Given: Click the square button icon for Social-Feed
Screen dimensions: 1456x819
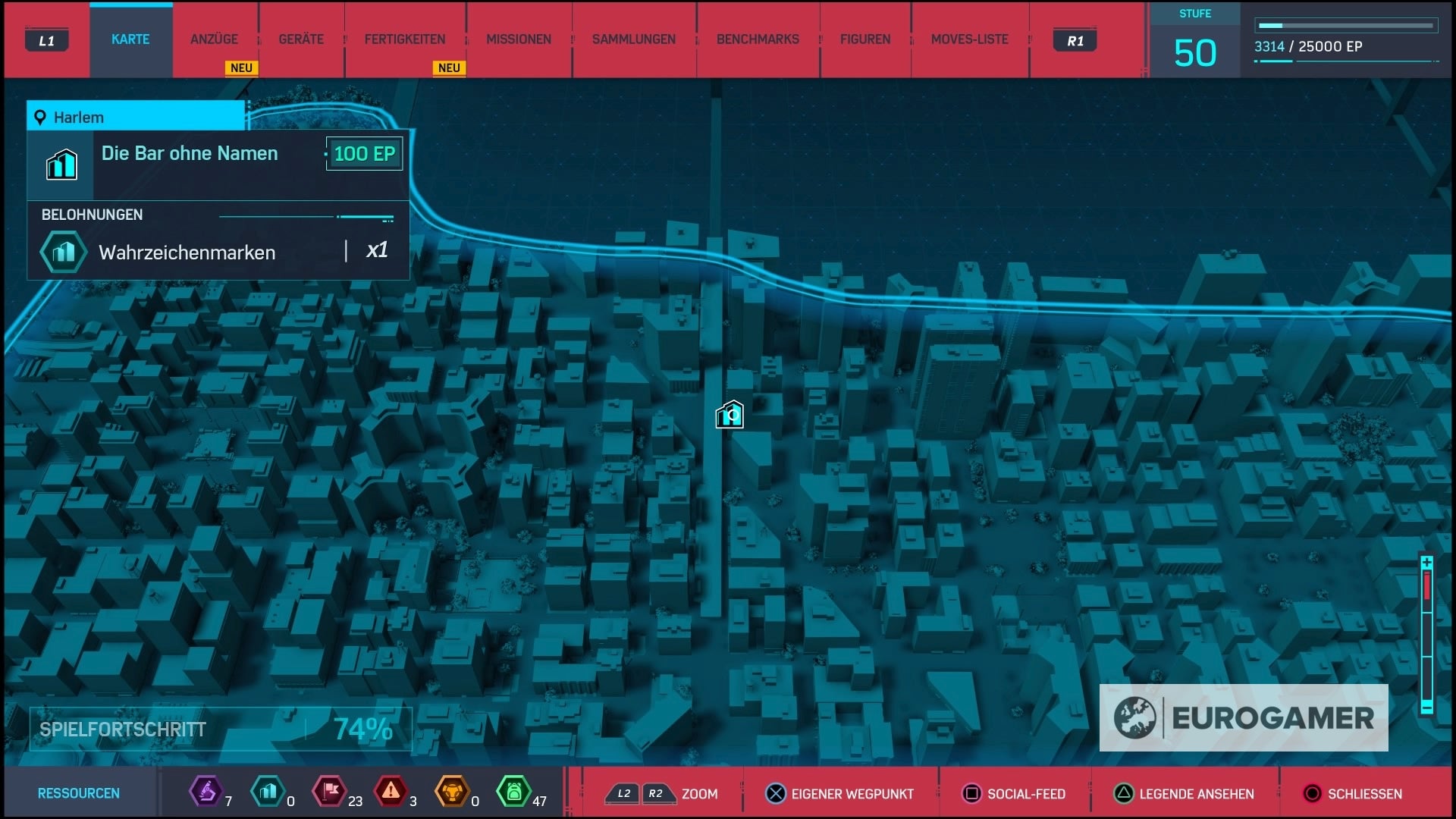Looking at the screenshot, I should [971, 794].
